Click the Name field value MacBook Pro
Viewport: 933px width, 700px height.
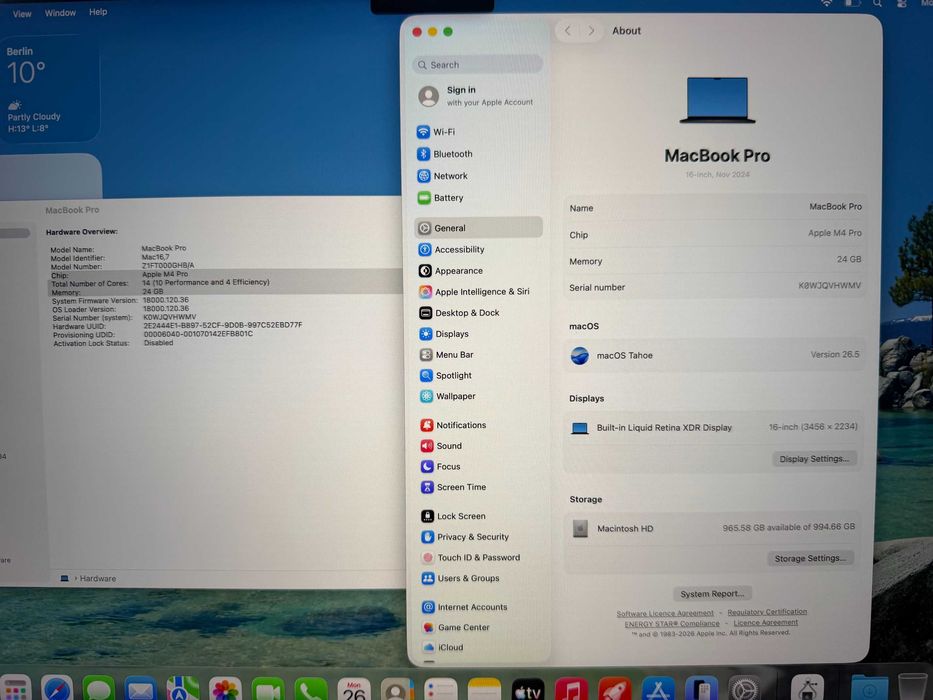coord(835,207)
